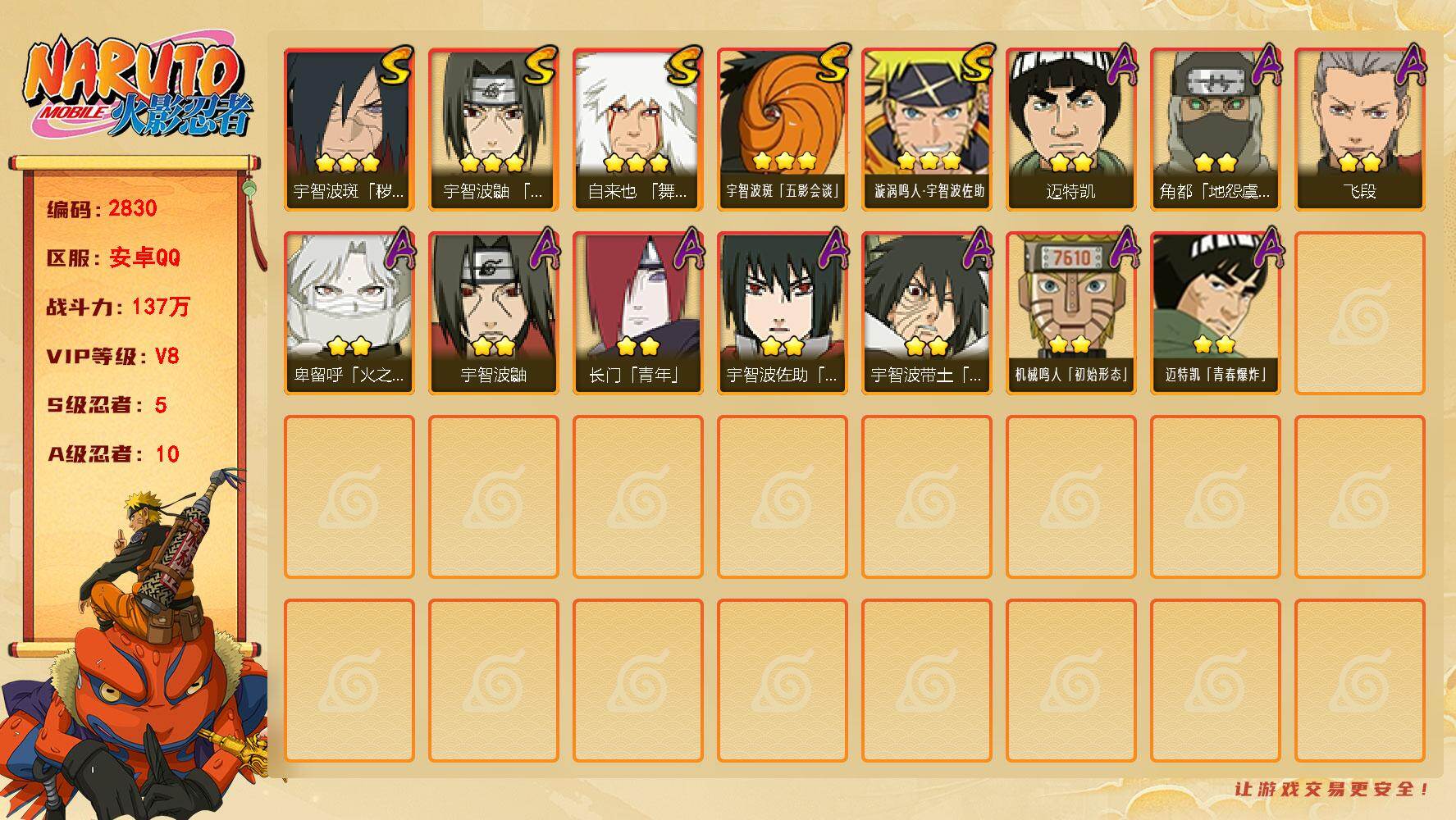Viewport: 1456px width, 820px height.
Task: Choose the 飞段 Hidan ninja card
Action: click(x=1359, y=130)
